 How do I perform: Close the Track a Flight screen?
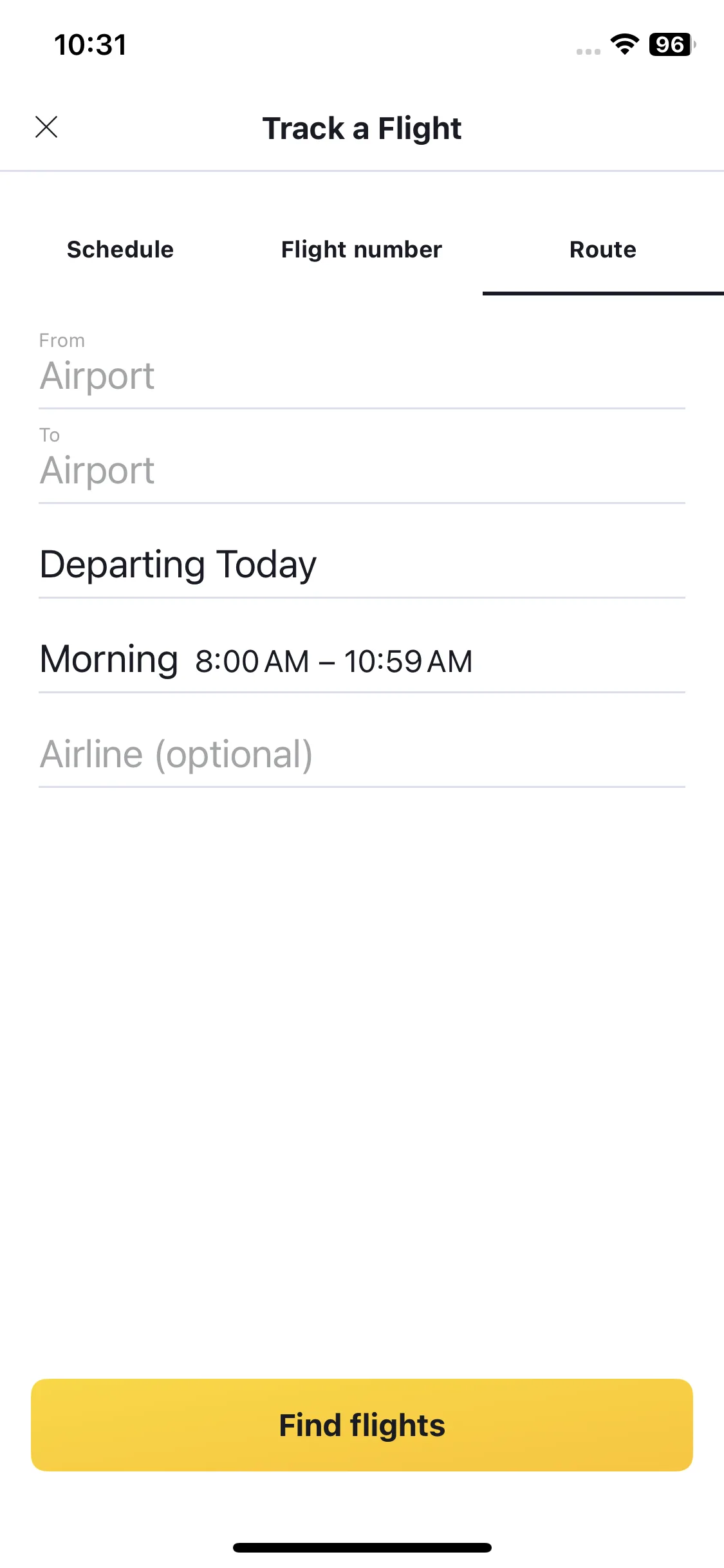pyautogui.click(x=46, y=127)
